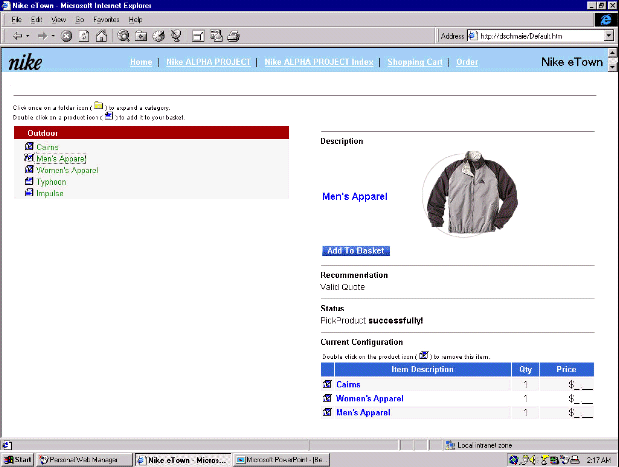Open the View menu
Image resolution: width=619 pixels, height=467 pixels.
pyautogui.click(x=57, y=20)
